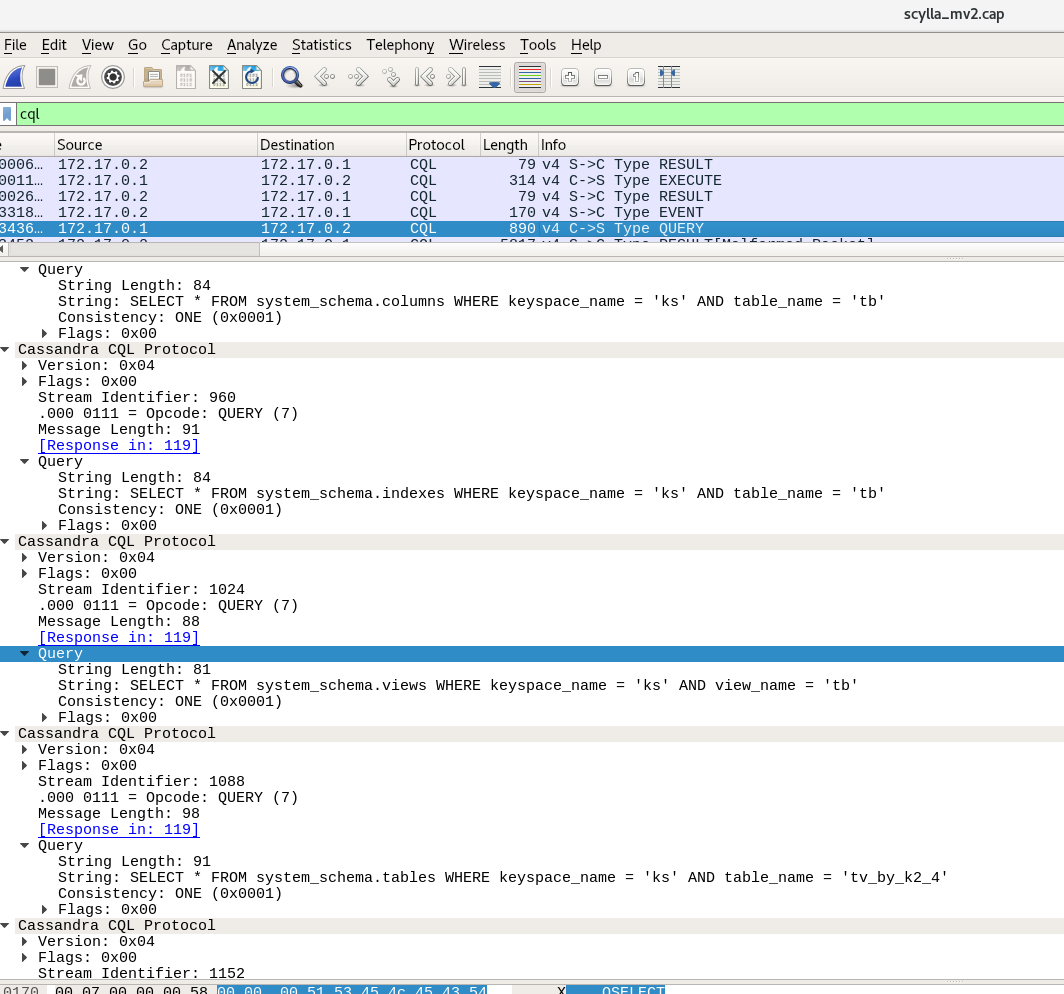Expand the Version: 0x04 field
Image resolution: width=1064 pixels, height=994 pixels.
tap(23, 749)
